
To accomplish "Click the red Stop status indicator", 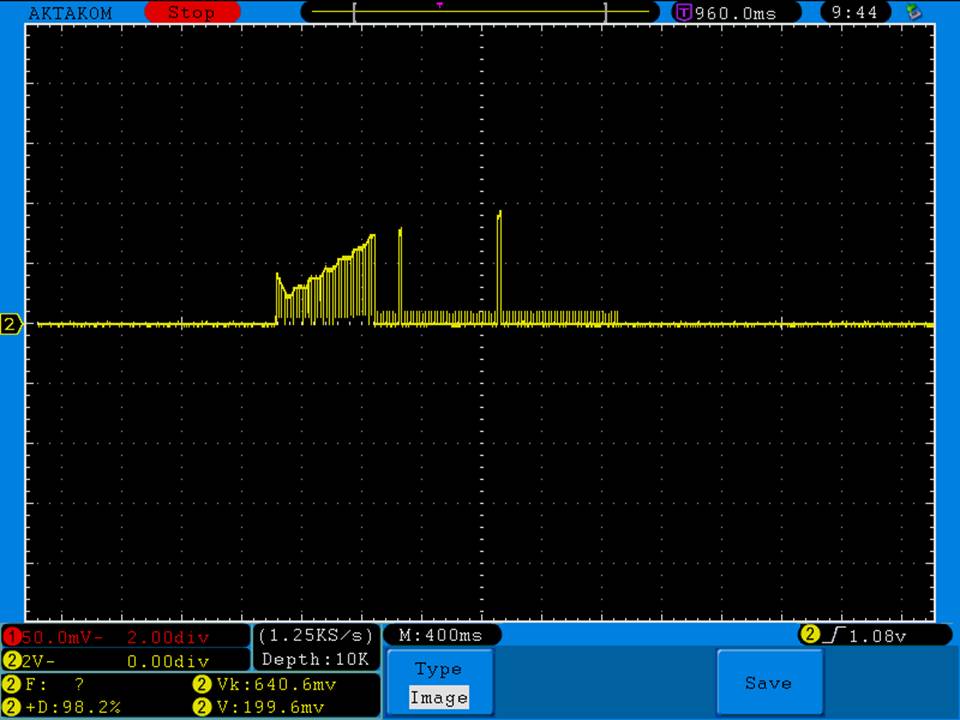I will coord(191,13).
